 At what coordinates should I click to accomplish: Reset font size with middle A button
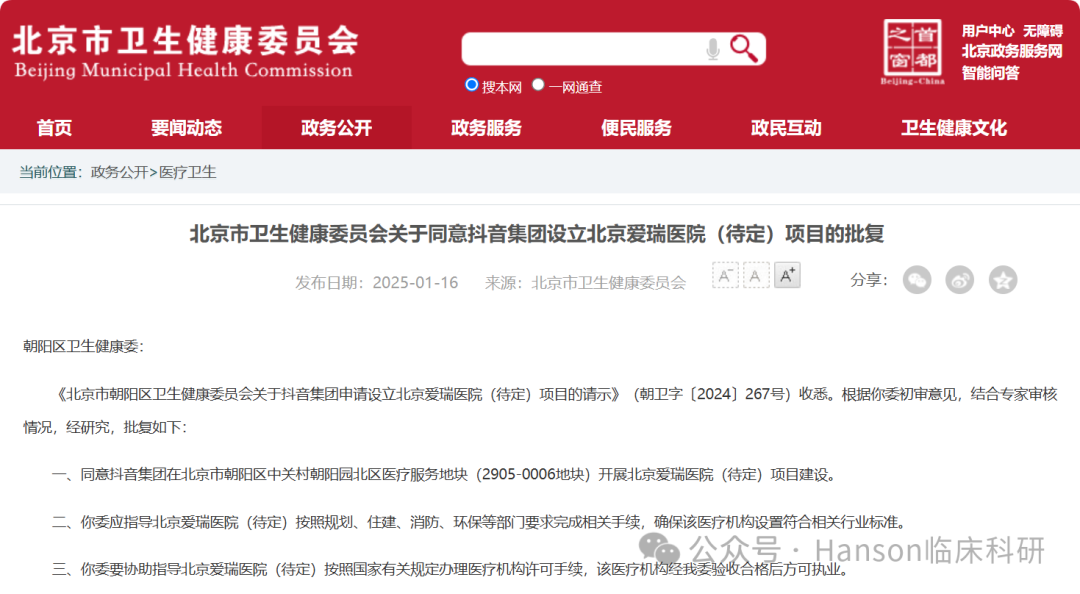pyautogui.click(x=756, y=276)
